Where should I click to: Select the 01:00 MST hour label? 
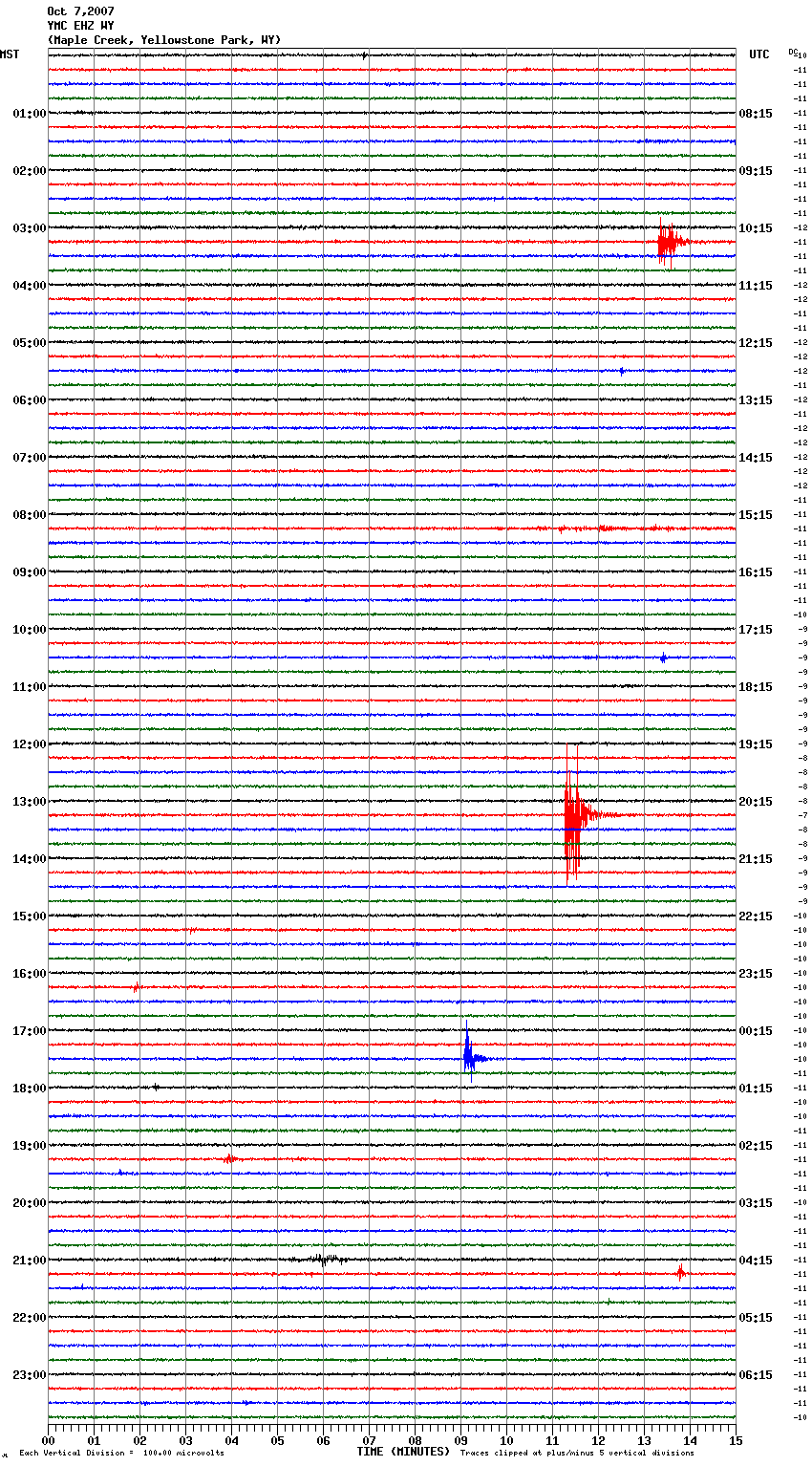30,114
